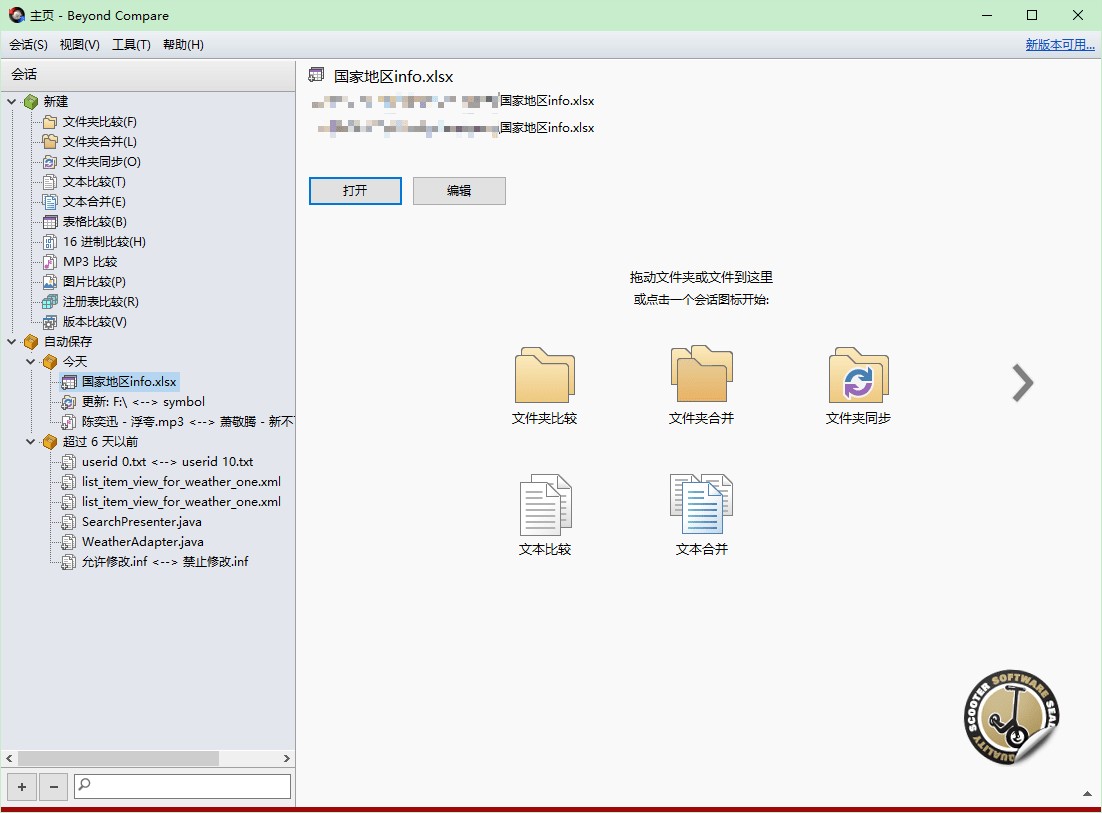
Task: Click the first 国家地区info.xlsx file path line
Action: pyautogui.click(x=453, y=101)
